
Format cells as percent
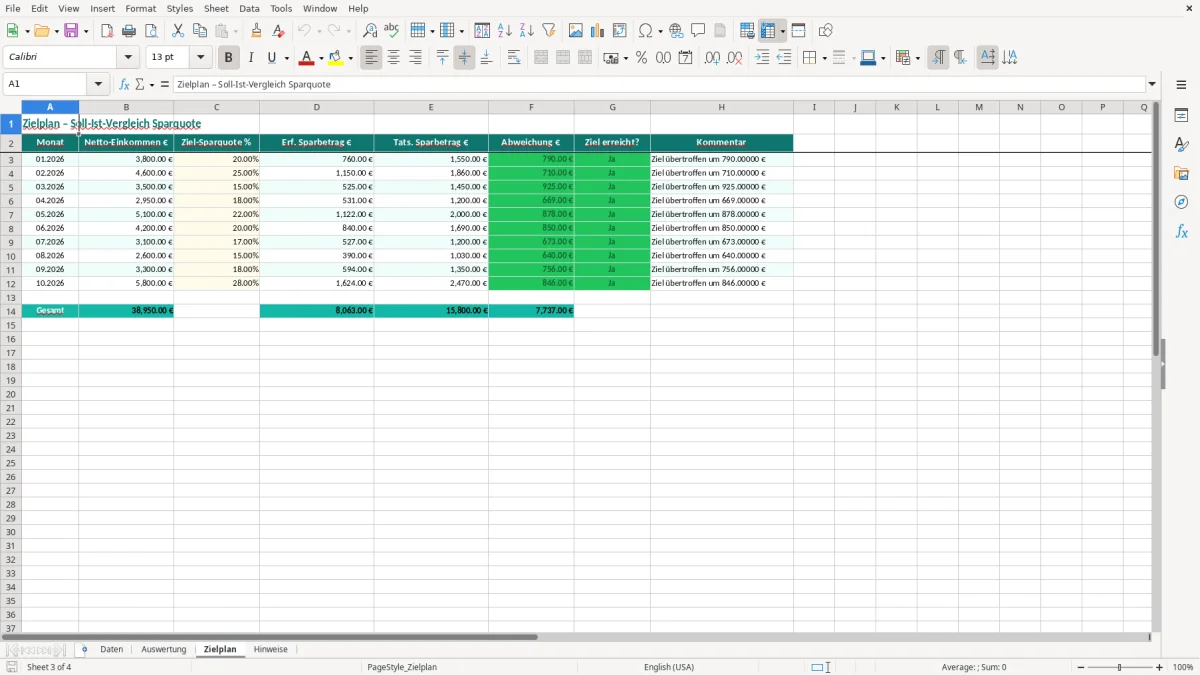[x=641, y=58]
